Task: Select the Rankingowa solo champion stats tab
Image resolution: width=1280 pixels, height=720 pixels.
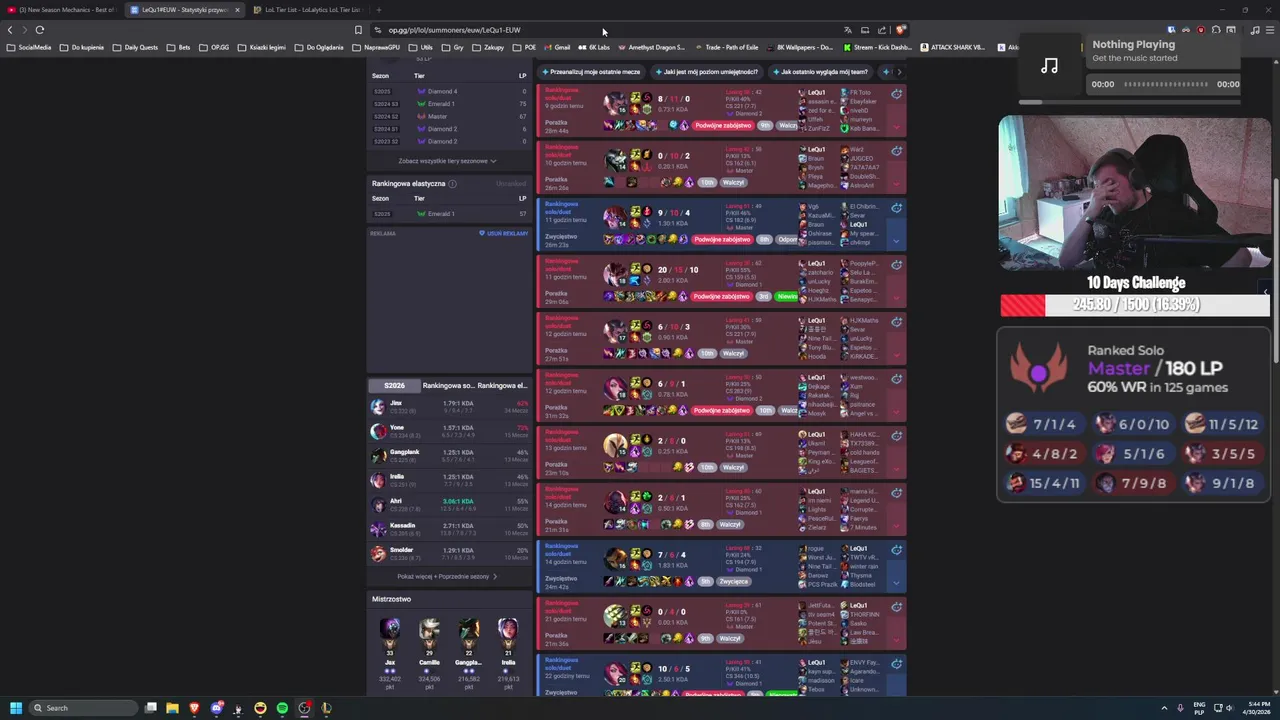Action: click(448, 386)
